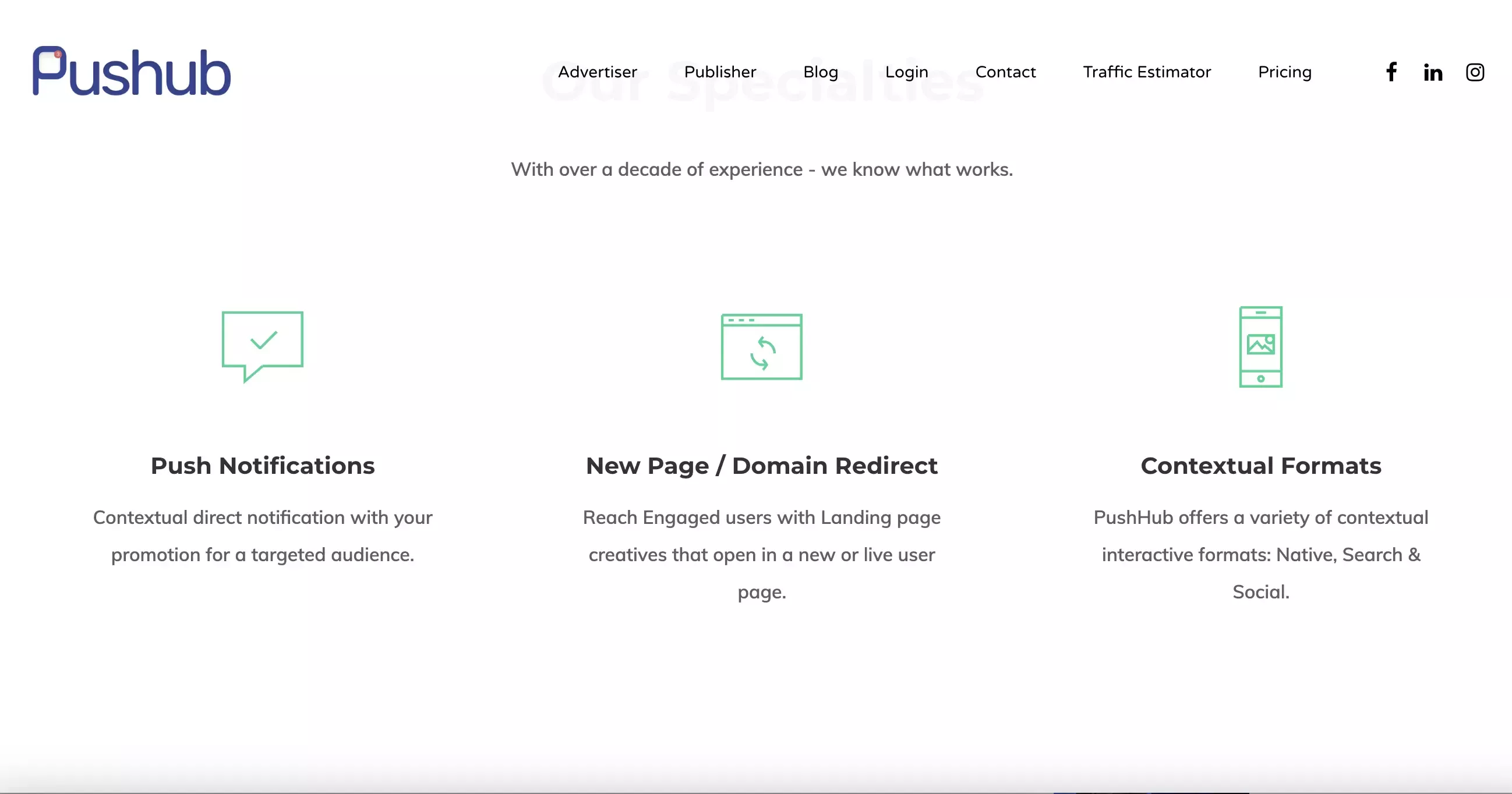Click the Contextual Formats description paragraph

click(1260, 554)
